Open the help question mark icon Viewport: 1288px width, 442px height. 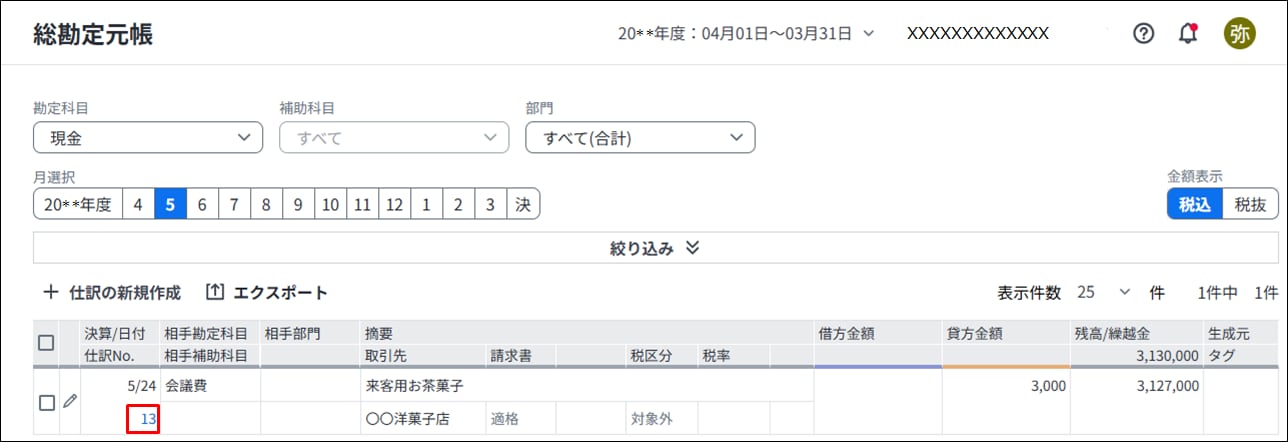click(1143, 33)
